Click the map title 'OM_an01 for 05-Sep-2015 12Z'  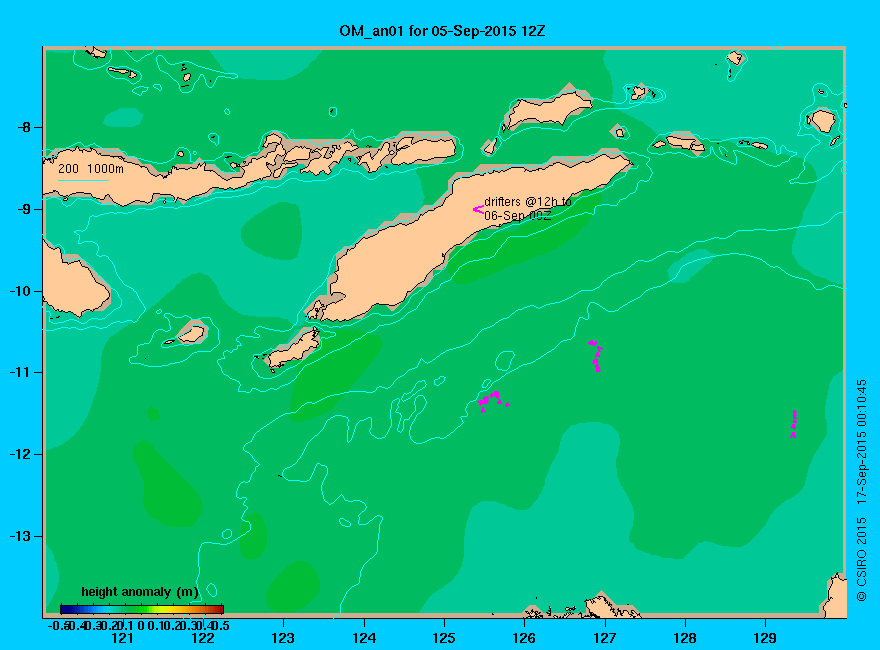(x=442, y=31)
